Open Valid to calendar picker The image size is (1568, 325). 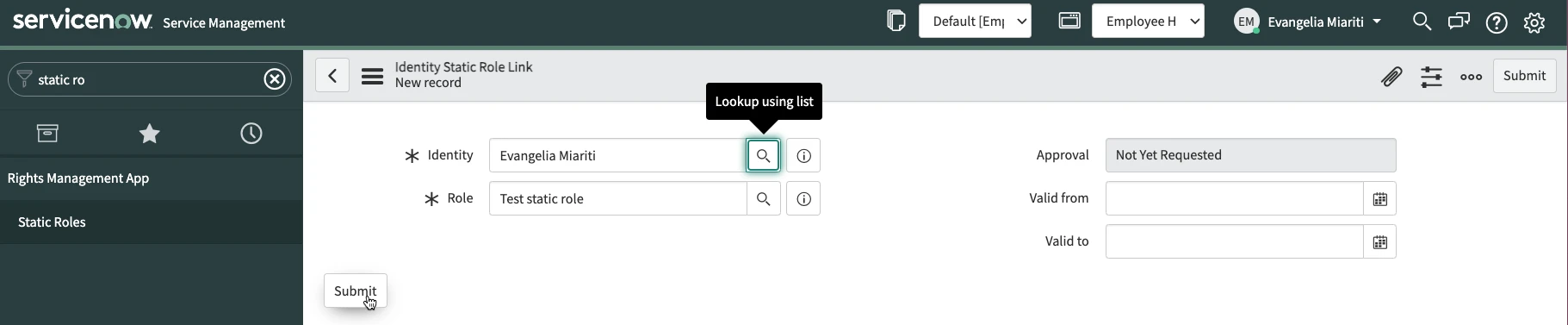coord(1379,242)
